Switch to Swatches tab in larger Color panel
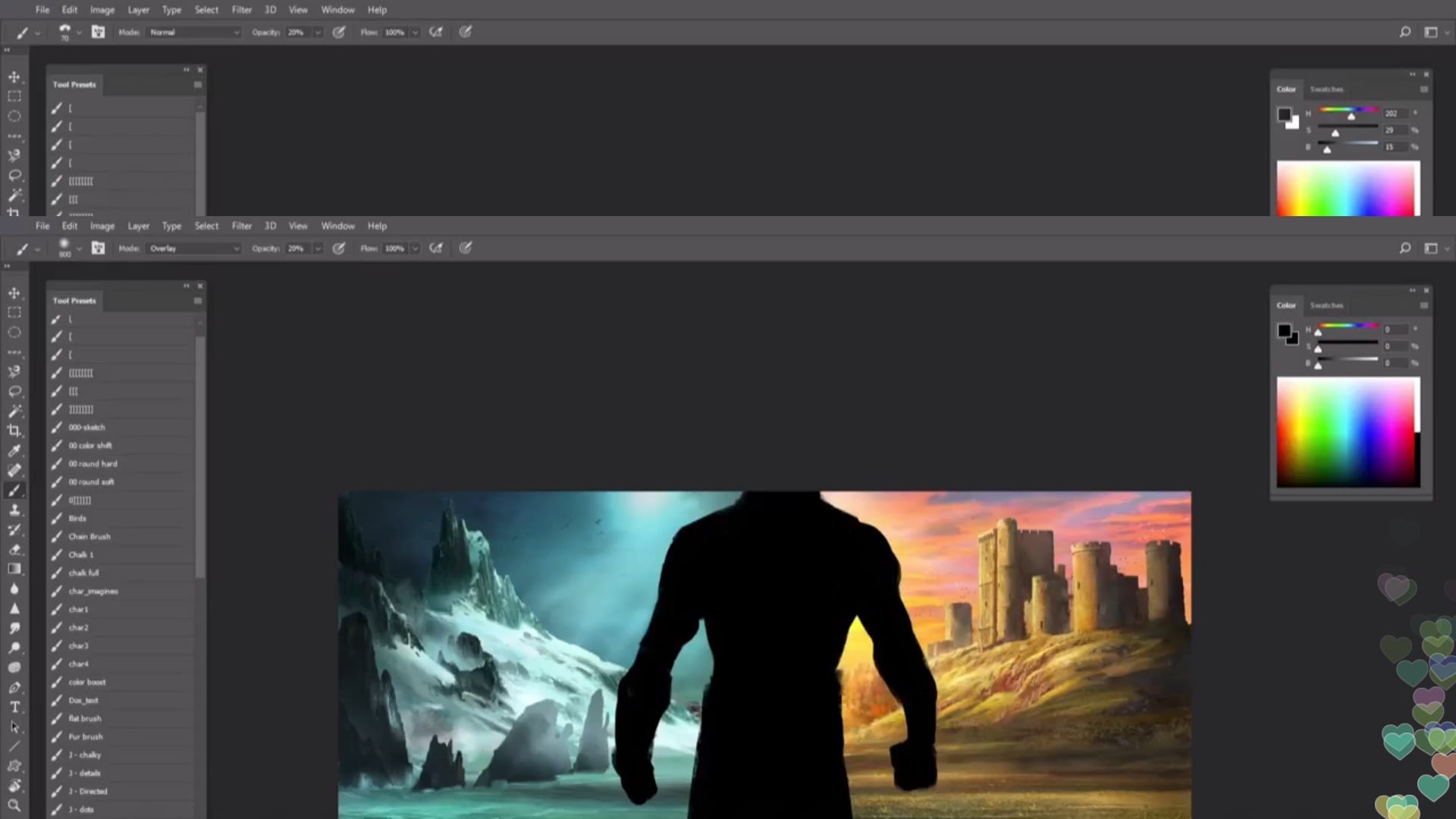 (x=1326, y=305)
